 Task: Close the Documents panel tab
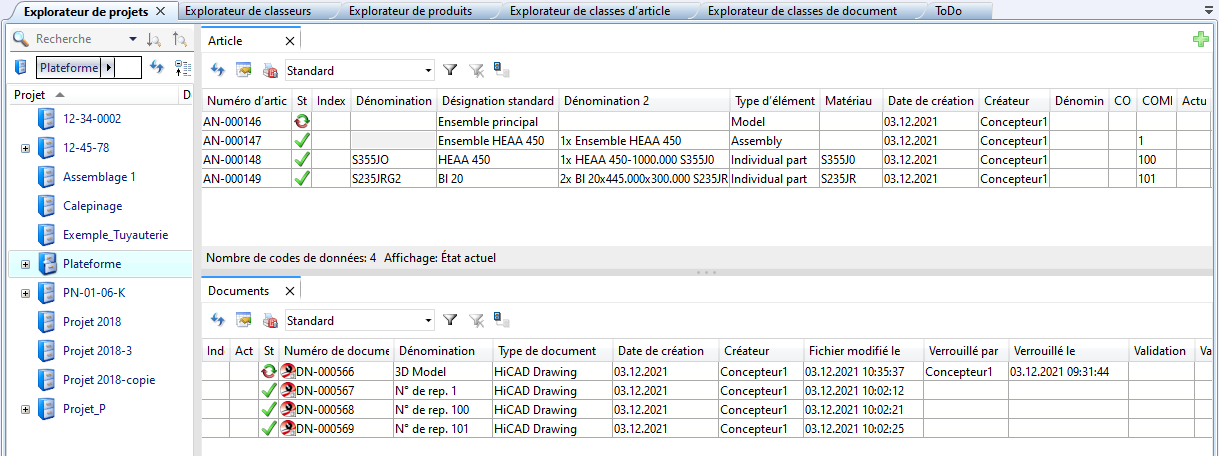289,291
